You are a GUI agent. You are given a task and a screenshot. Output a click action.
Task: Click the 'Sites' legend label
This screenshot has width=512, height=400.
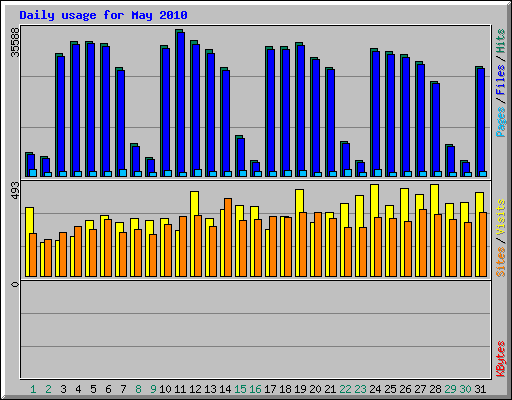pyautogui.click(x=500, y=262)
